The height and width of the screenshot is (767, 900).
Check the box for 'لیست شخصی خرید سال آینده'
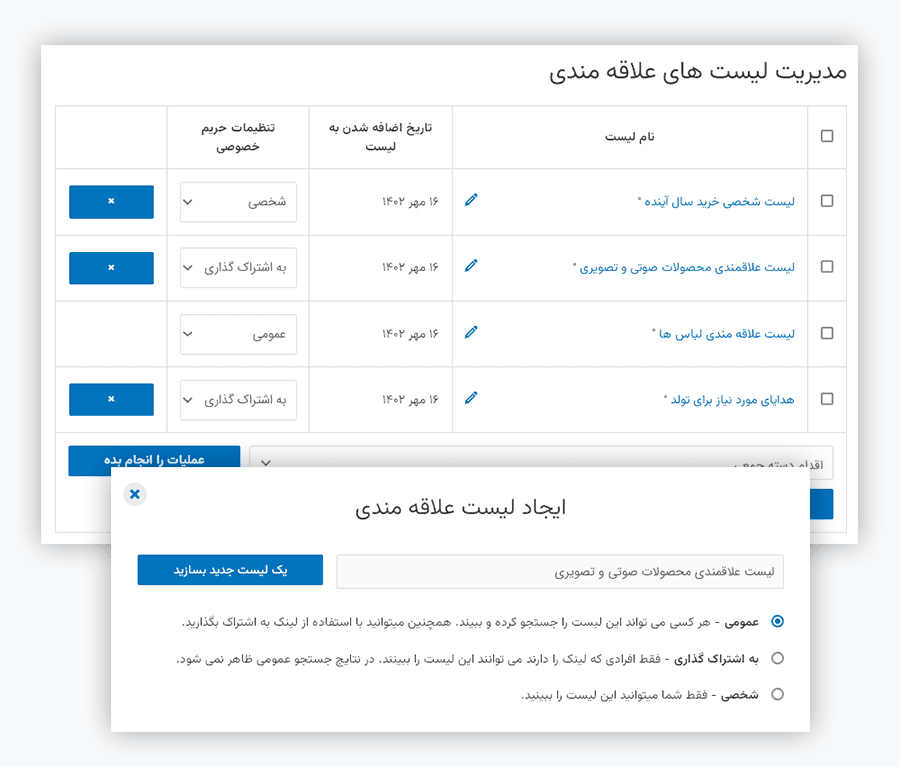click(827, 201)
